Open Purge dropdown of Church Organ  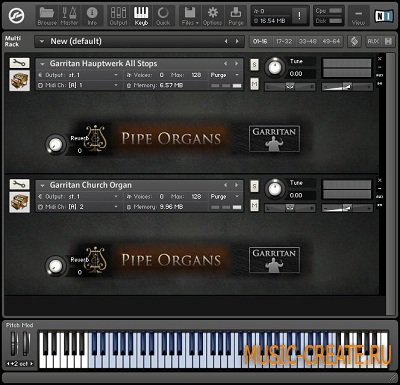coord(225,197)
